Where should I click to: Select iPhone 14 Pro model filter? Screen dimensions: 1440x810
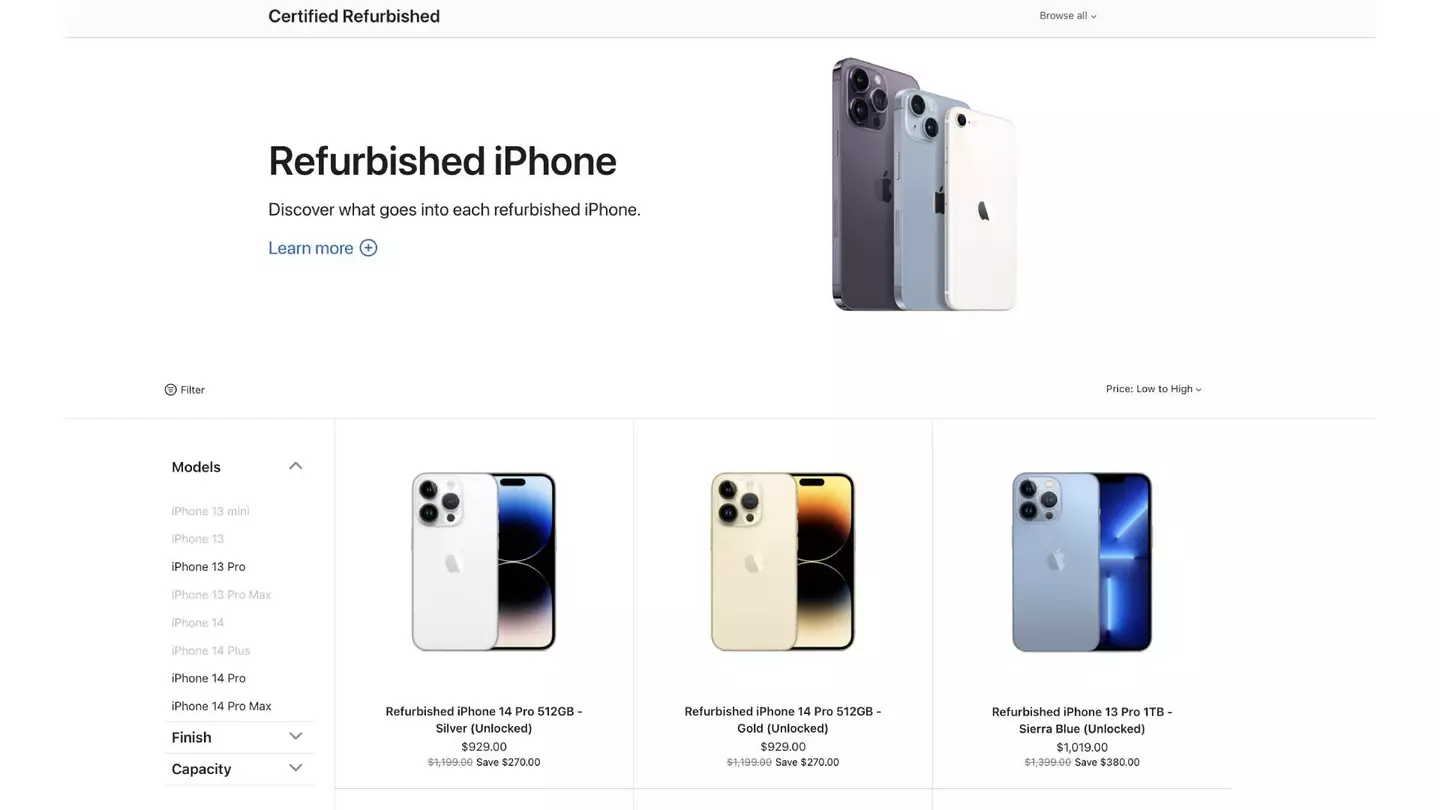click(208, 678)
